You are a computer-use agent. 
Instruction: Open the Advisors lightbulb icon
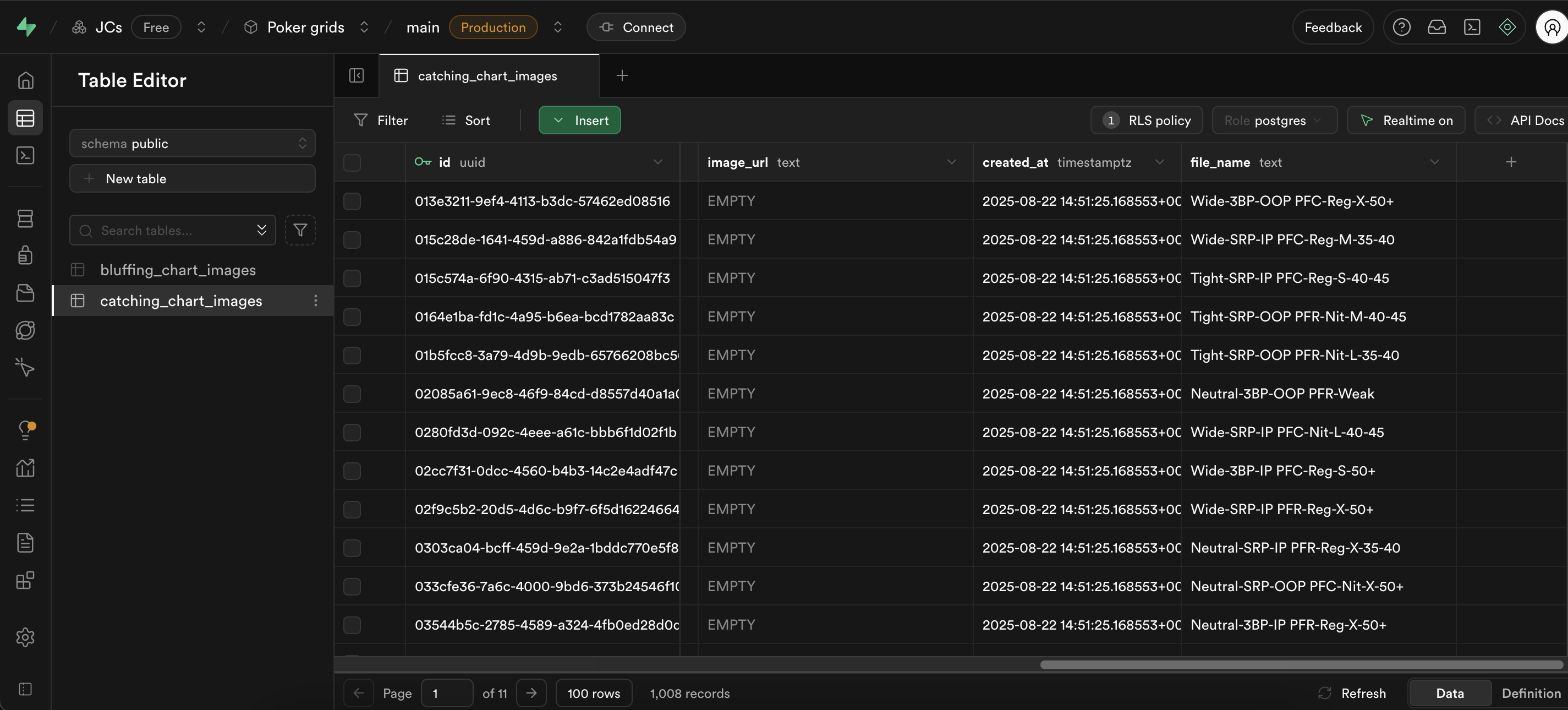click(x=25, y=430)
